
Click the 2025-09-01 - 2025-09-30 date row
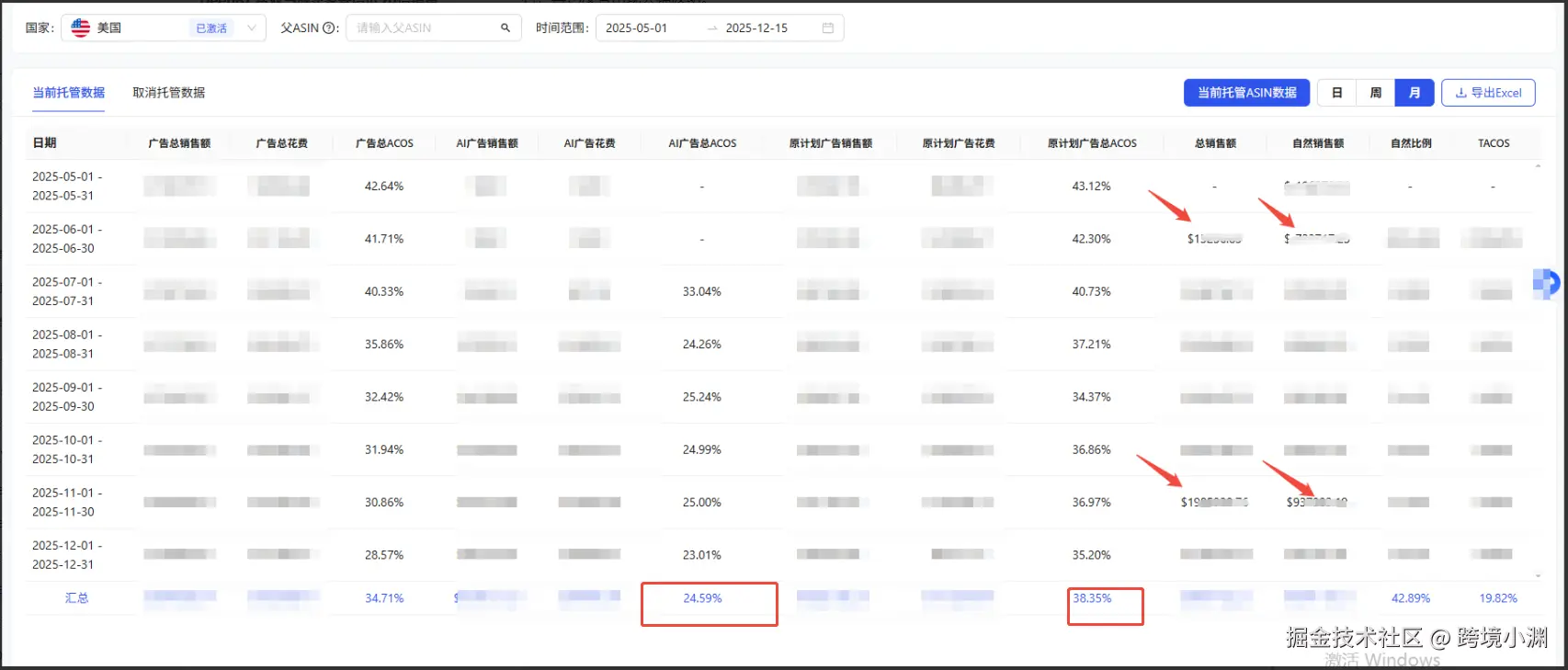[67, 396]
